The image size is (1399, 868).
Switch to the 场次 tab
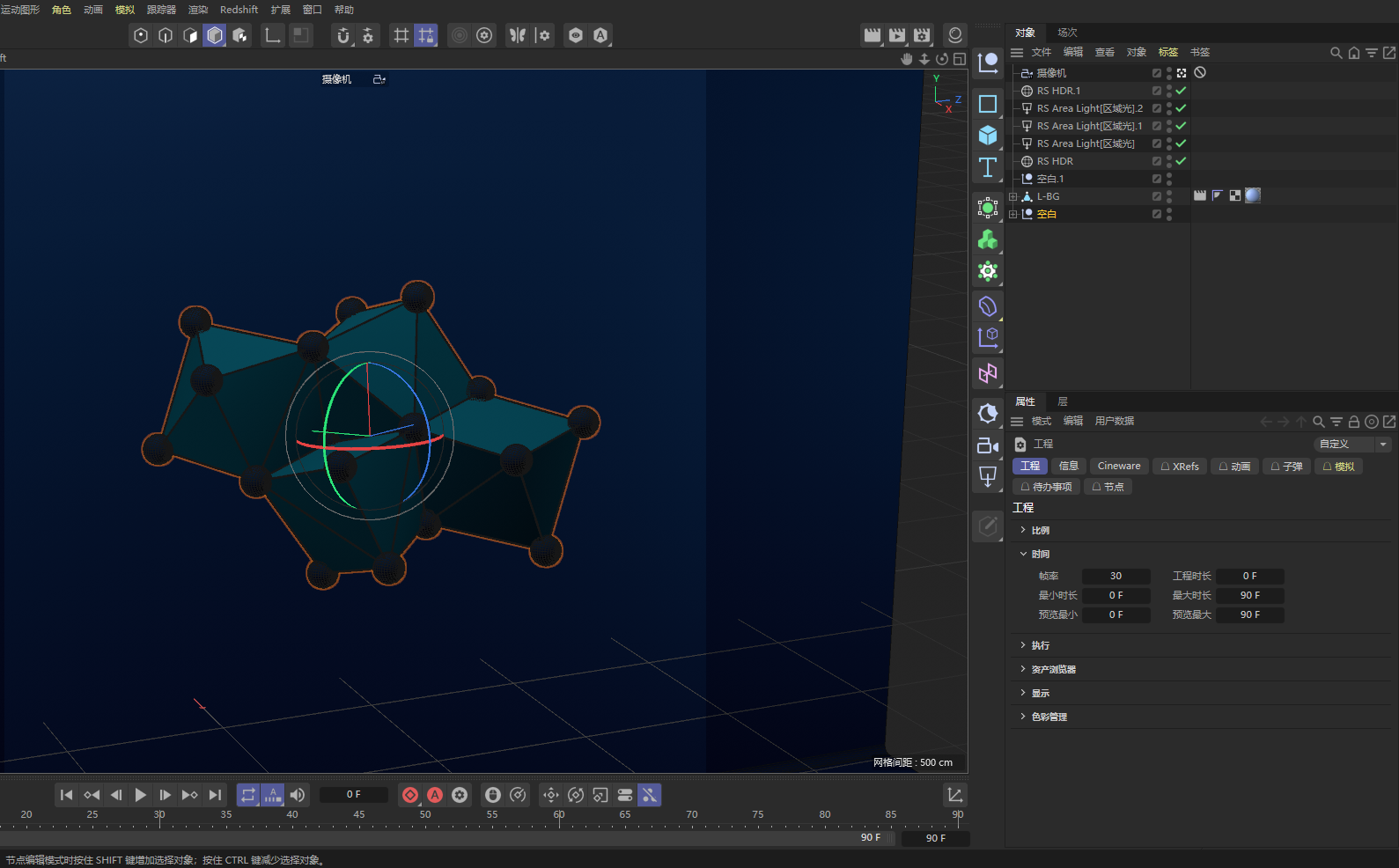click(x=1067, y=33)
